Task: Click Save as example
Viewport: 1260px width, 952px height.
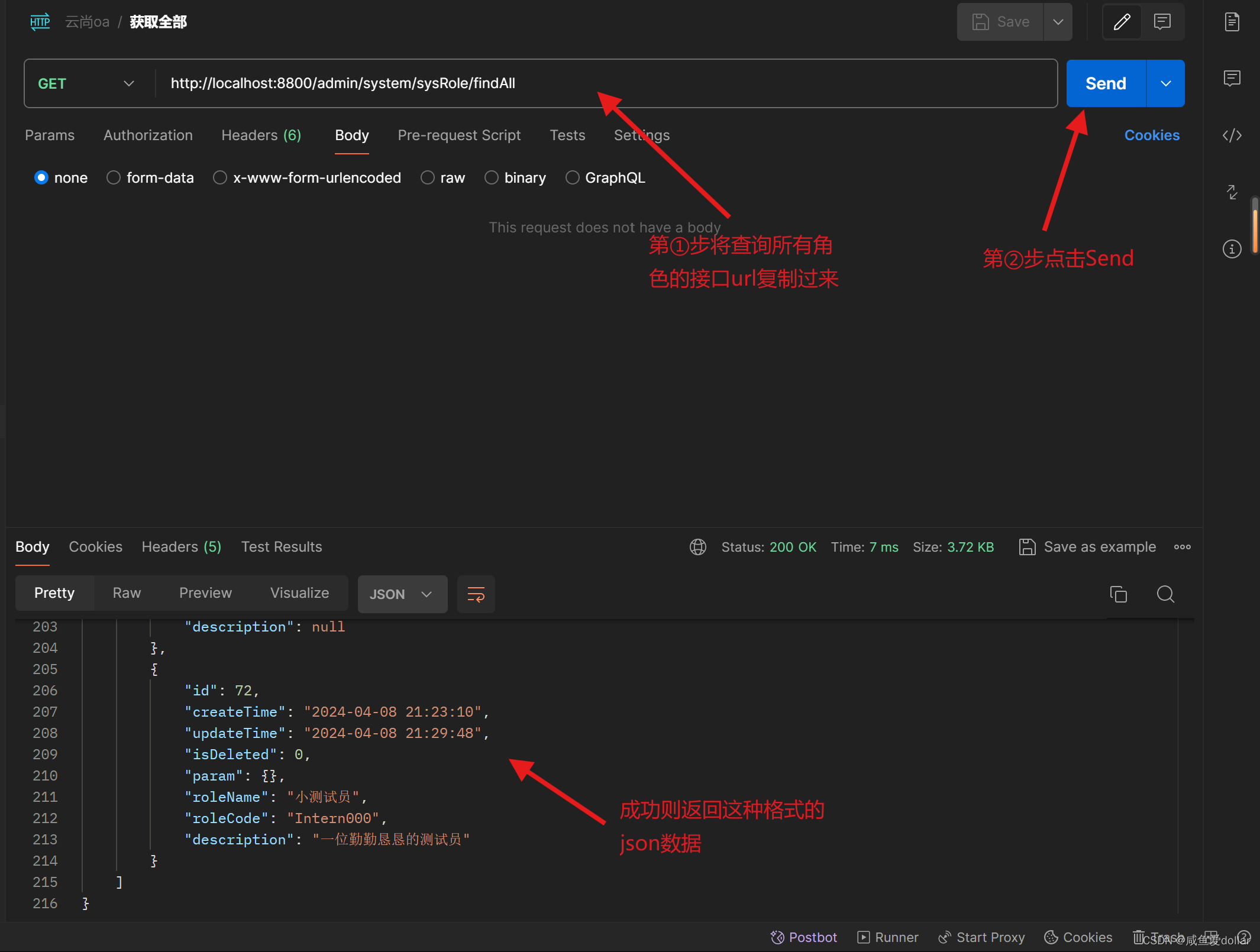Action: (x=1087, y=547)
